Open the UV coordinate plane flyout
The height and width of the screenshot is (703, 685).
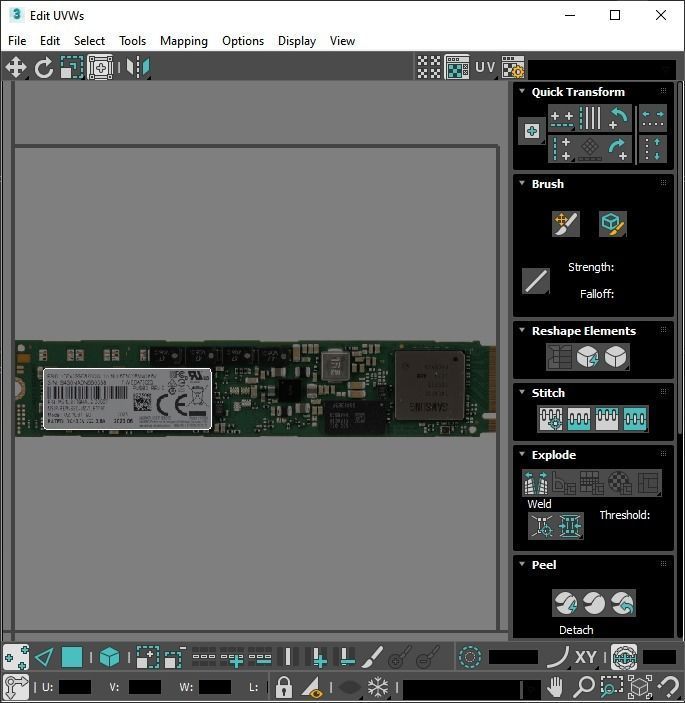[485, 68]
